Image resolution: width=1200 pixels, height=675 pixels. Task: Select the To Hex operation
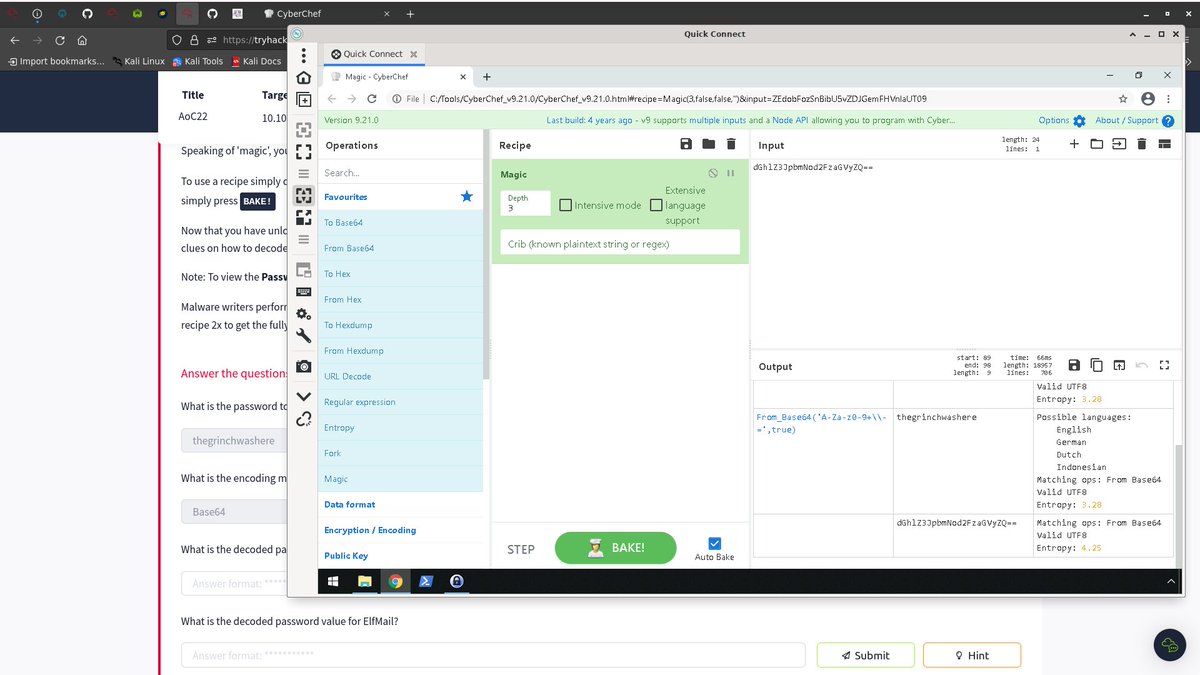tap(400, 273)
